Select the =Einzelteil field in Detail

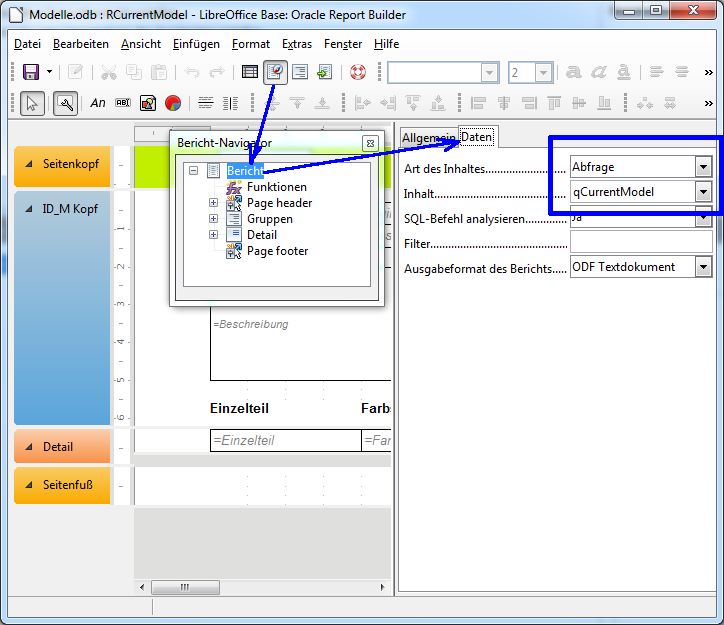coord(286,440)
